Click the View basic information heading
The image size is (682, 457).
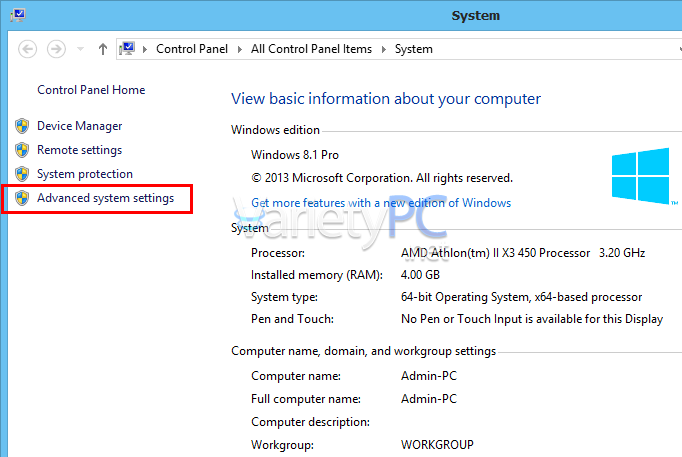click(x=386, y=99)
